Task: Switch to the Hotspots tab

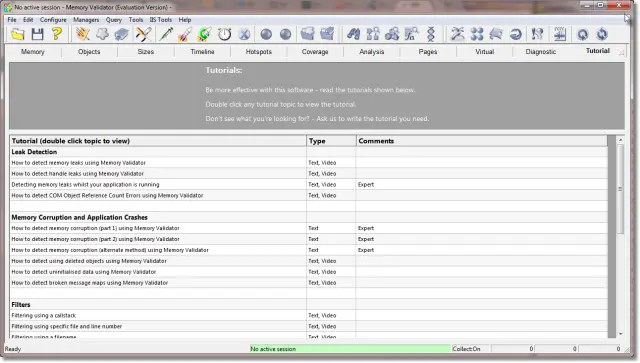Action: [259, 51]
